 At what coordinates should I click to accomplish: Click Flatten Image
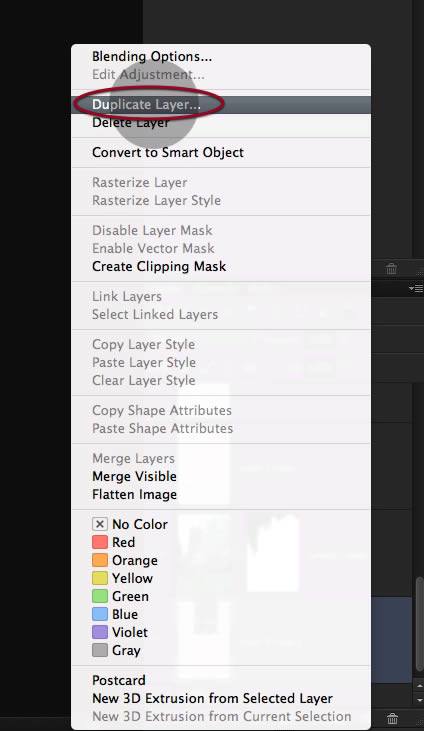(x=134, y=494)
